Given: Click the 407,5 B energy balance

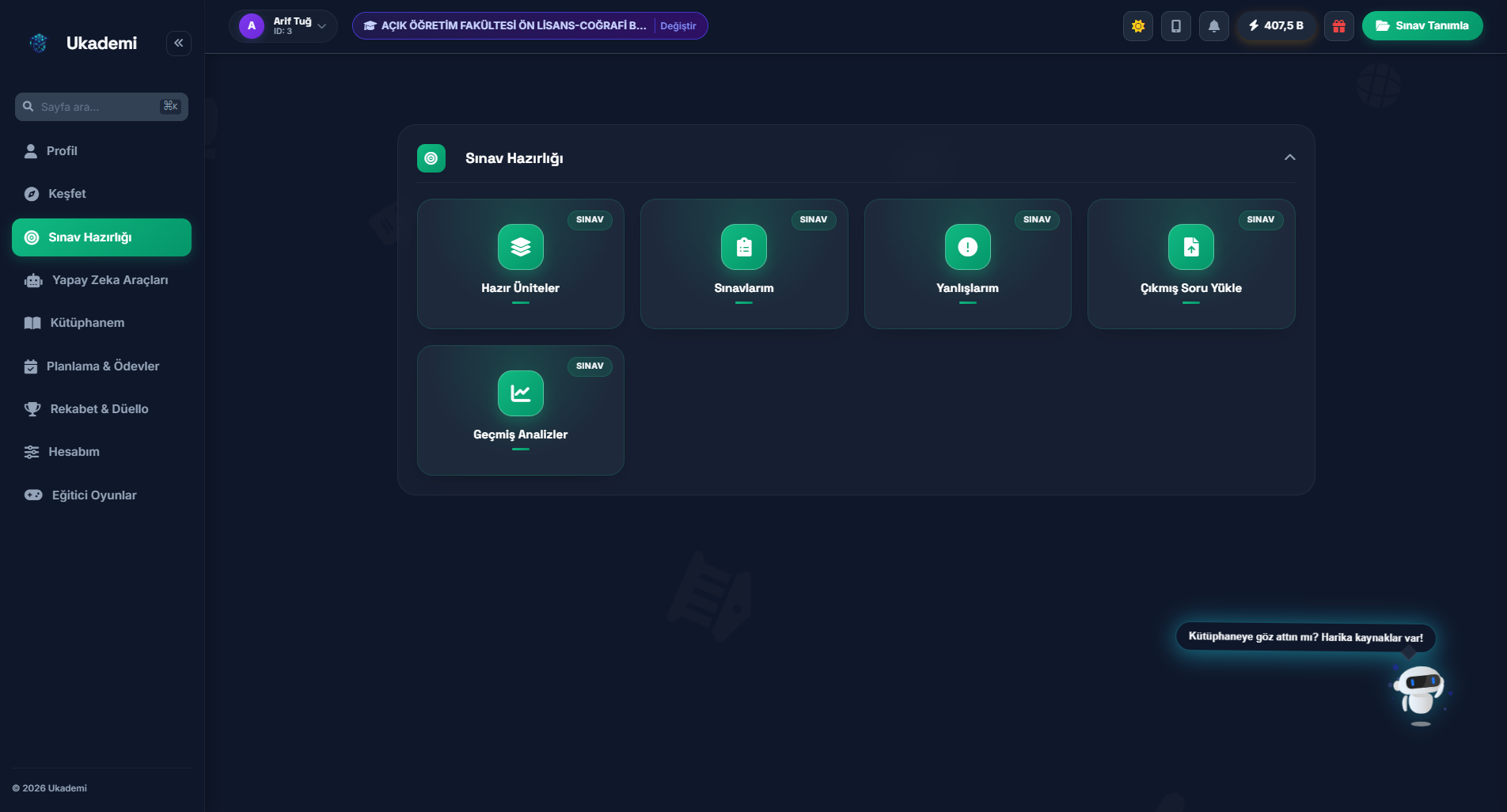Looking at the screenshot, I should click(x=1277, y=26).
